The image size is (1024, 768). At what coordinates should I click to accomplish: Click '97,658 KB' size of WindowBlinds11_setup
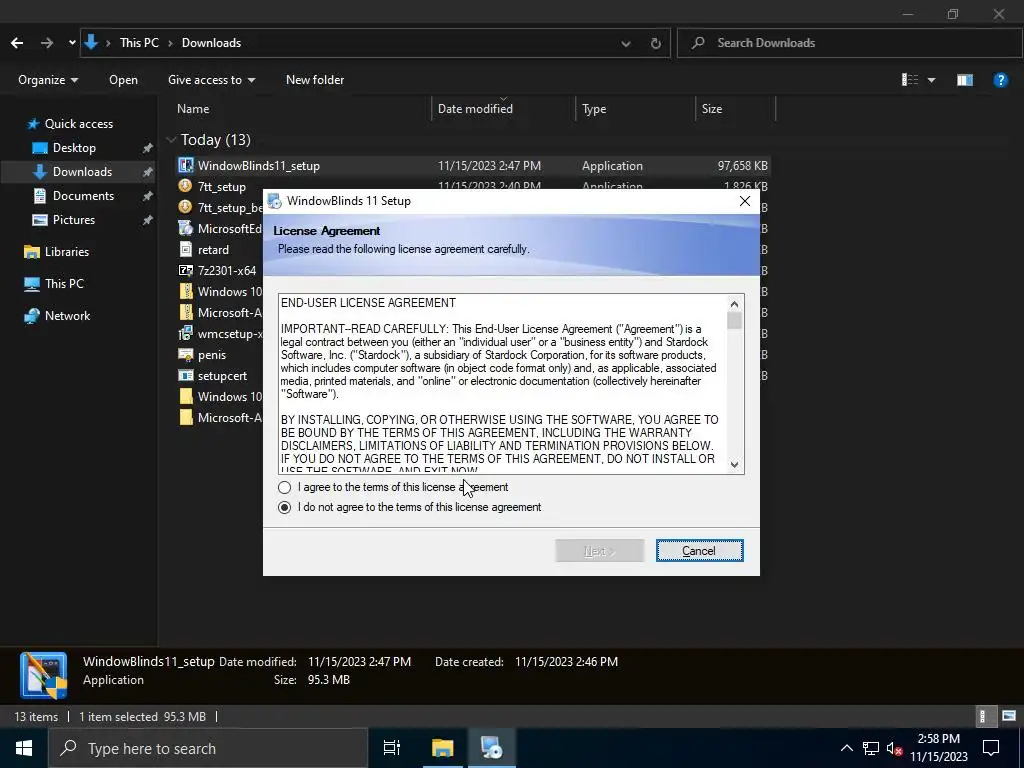click(743, 166)
